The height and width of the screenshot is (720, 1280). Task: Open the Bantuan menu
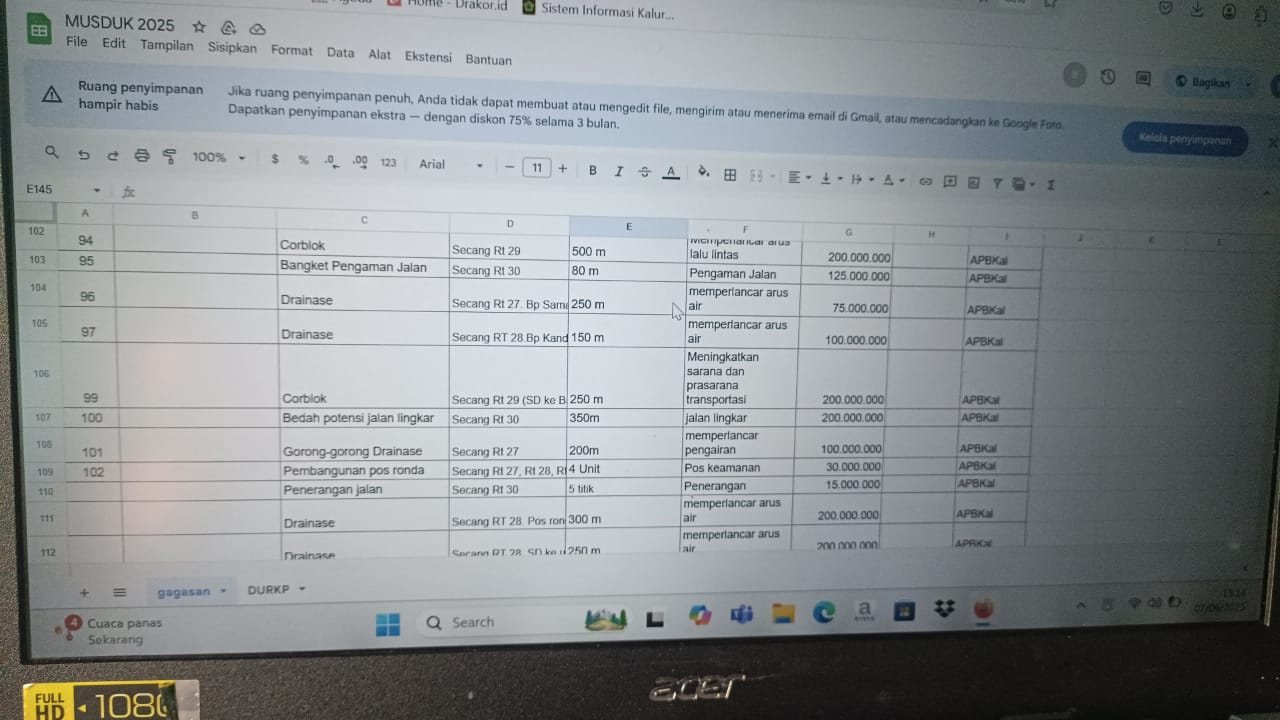point(488,60)
